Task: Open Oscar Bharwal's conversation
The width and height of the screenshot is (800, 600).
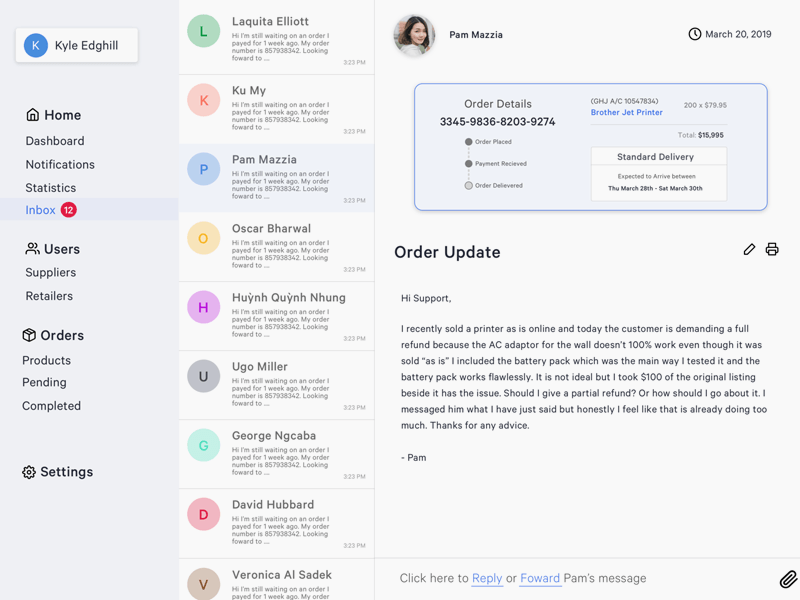Action: tap(276, 245)
